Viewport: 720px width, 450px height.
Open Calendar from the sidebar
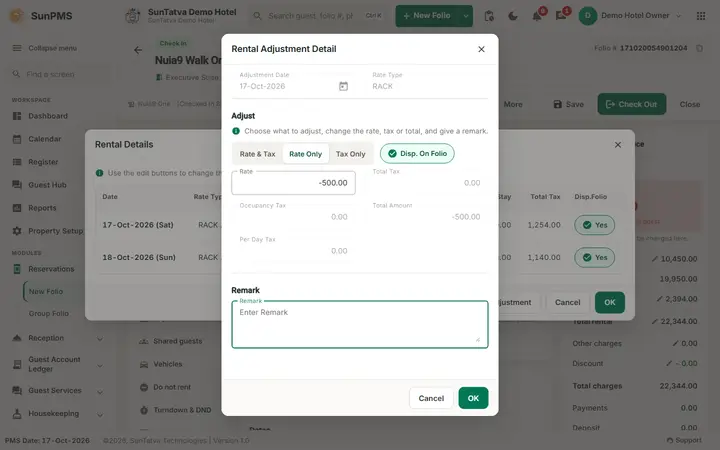click(45, 139)
